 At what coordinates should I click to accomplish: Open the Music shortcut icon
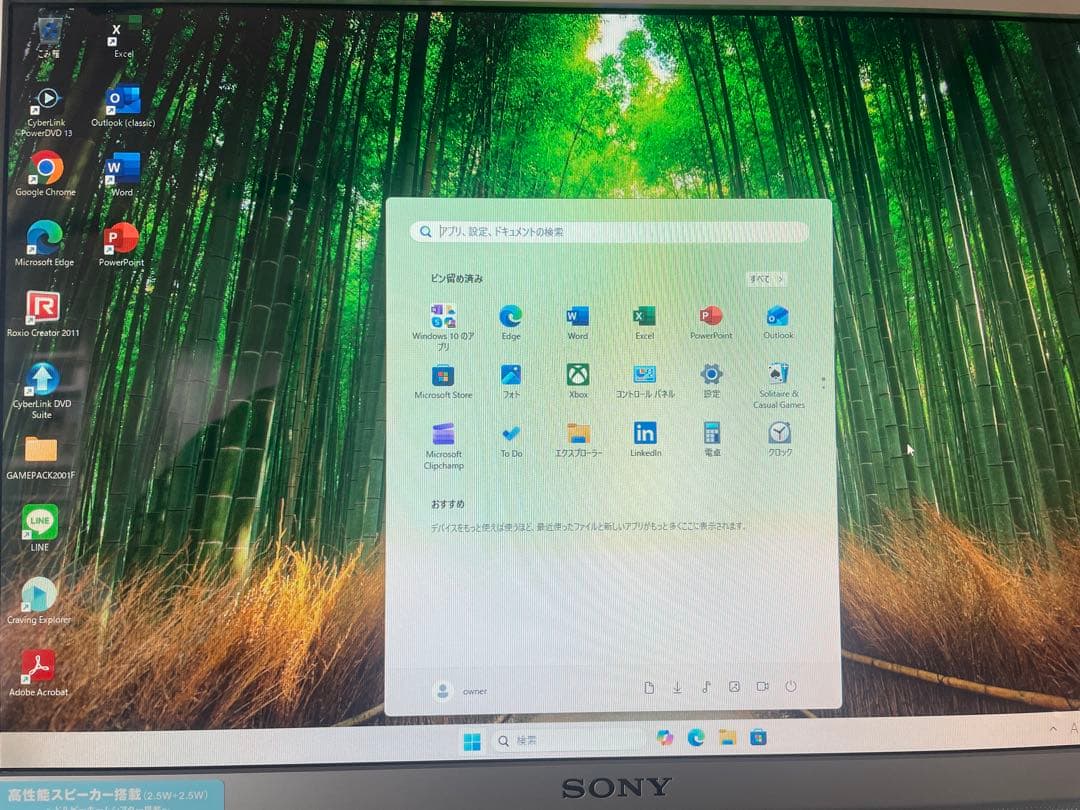pos(705,688)
